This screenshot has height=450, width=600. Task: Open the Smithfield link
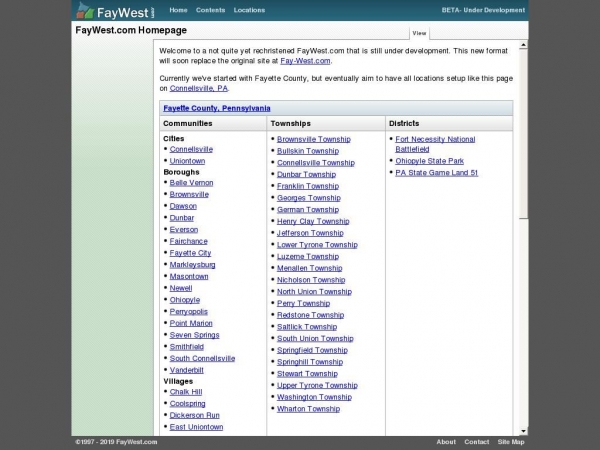coord(187,347)
